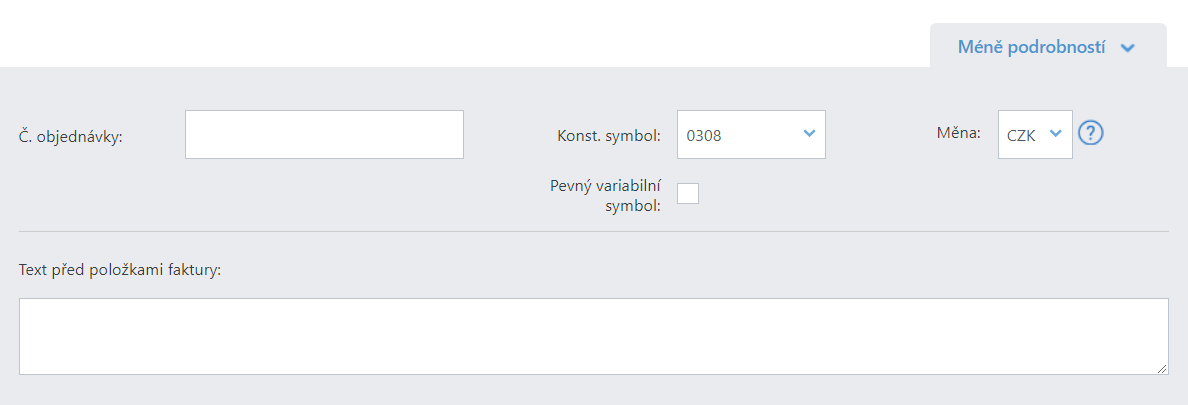Click the Text před položkami faktury label
1188x405 pixels.
pos(120,270)
